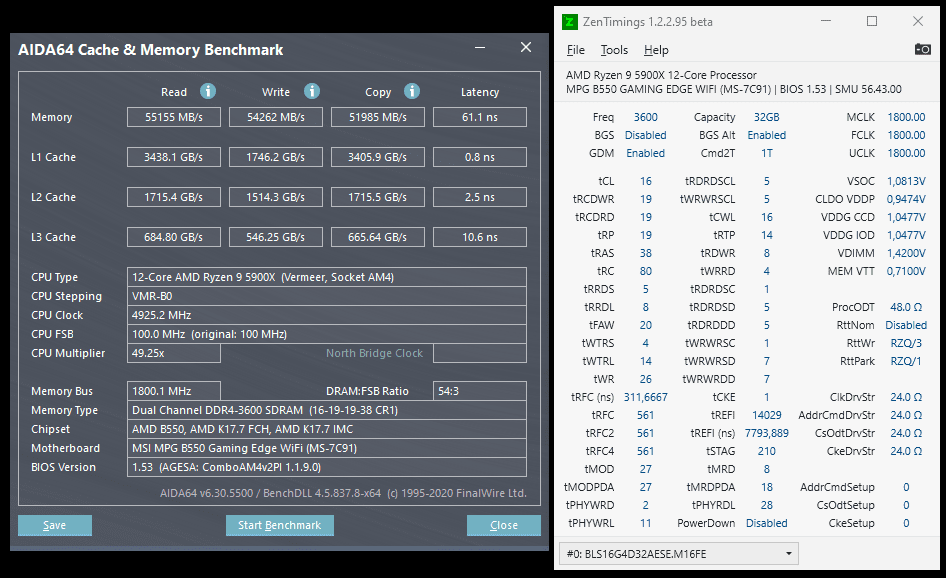Click the L3 Cache copy value 665.64 GB/s
This screenshot has width=946, height=578.
tap(378, 237)
